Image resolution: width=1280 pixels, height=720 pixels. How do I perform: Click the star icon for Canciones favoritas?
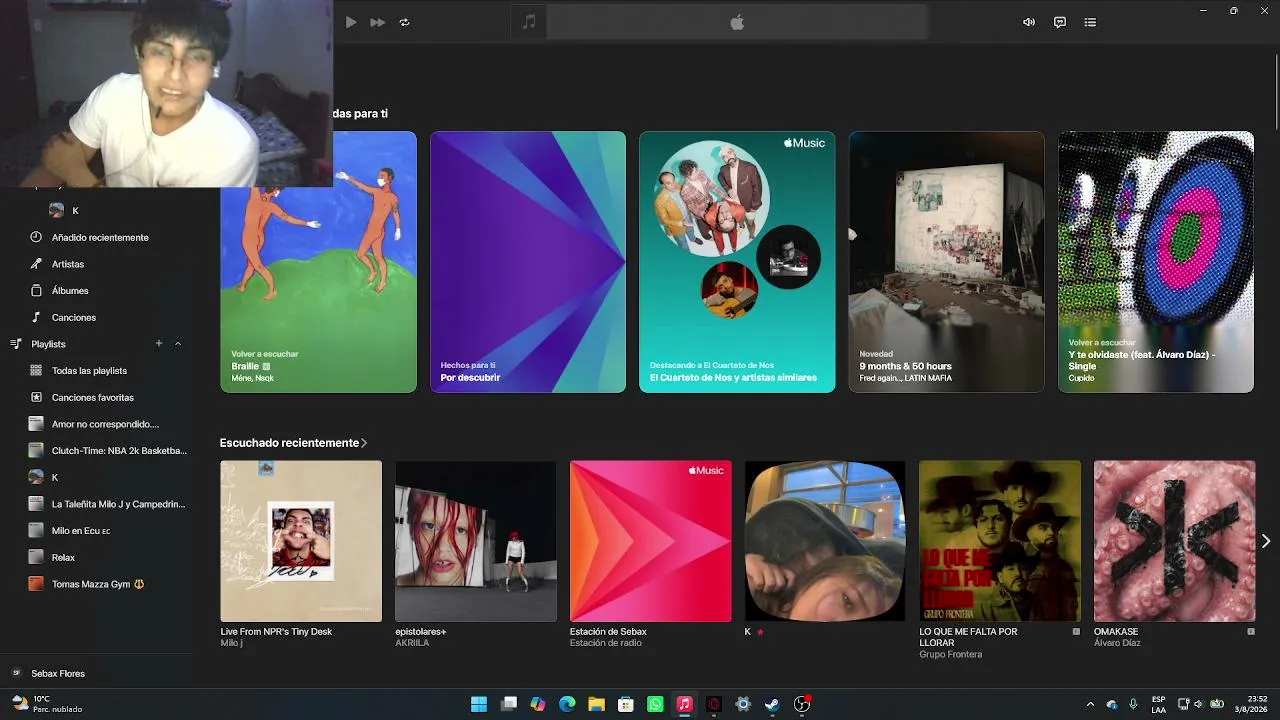pyautogui.click(x=36, y=398)
